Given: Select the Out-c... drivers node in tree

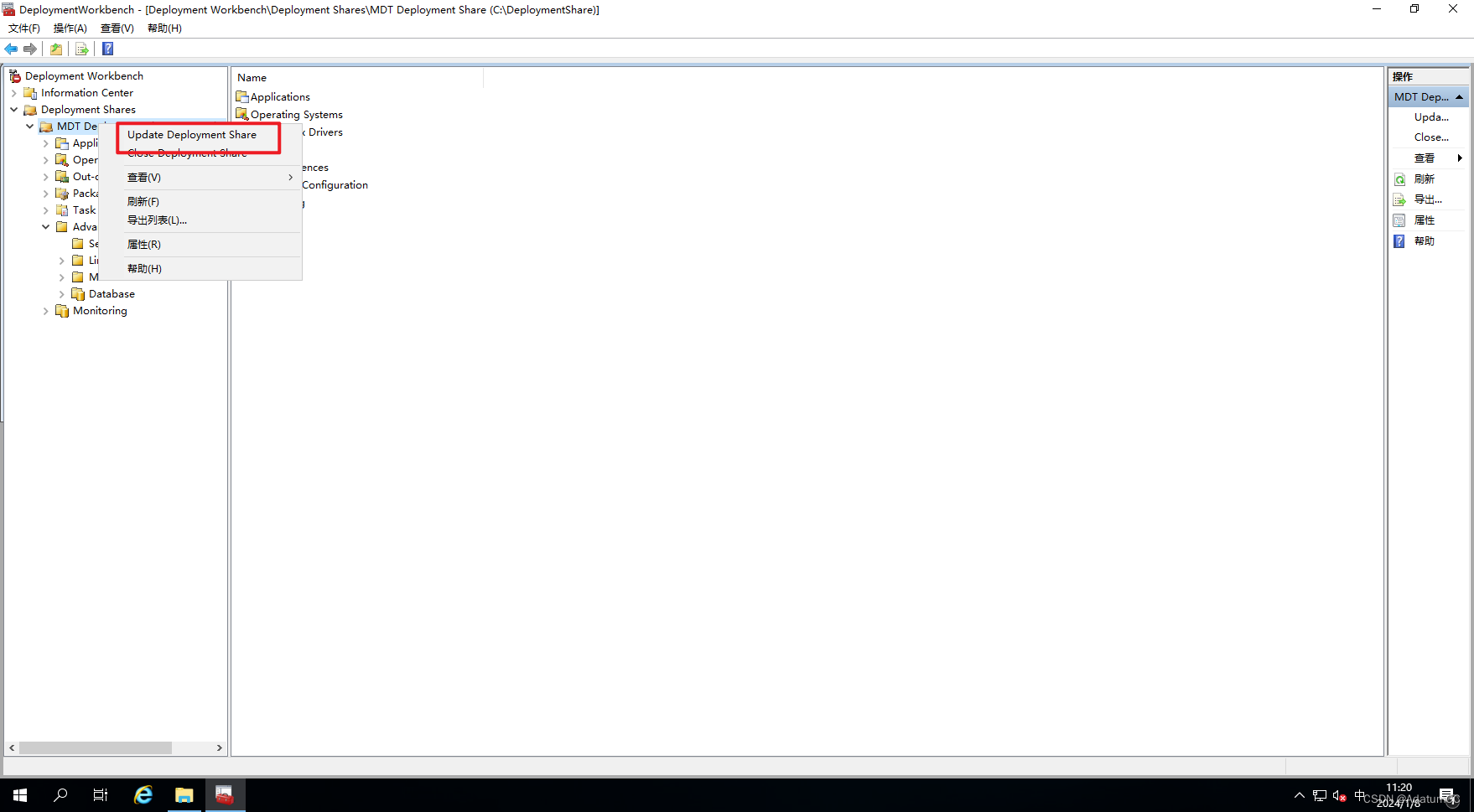Looking at the screenshot, I should (x=85, y=177).
